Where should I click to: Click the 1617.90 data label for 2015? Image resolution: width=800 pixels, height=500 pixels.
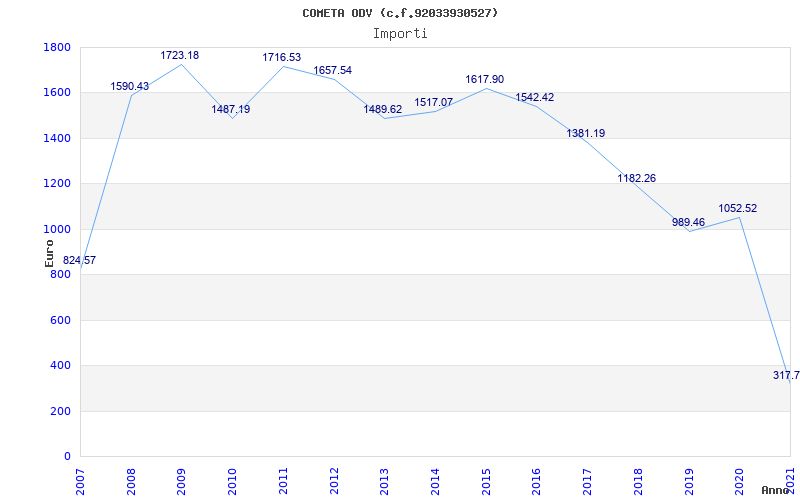pos(485,80)
